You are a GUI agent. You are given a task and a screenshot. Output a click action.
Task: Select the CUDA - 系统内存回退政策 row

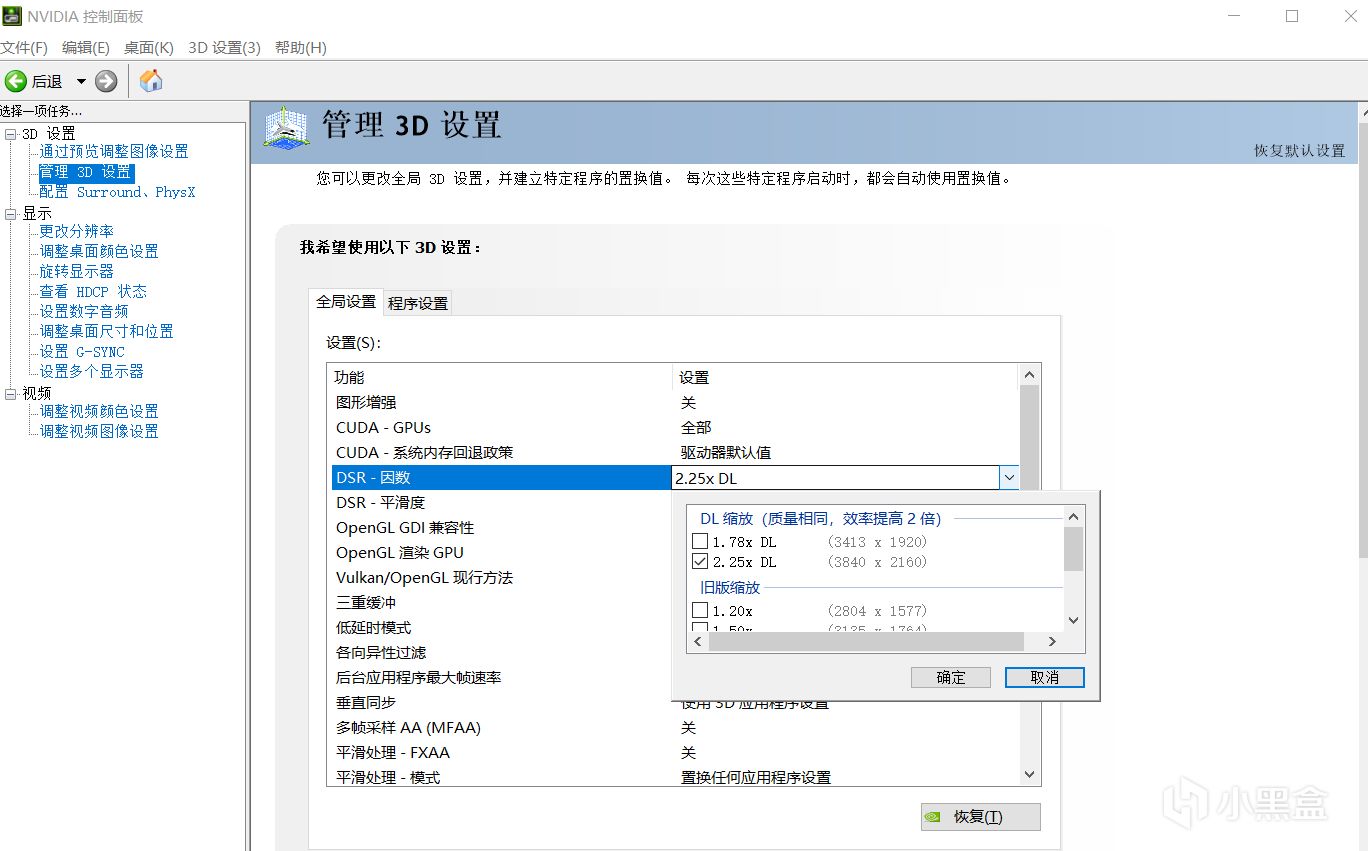click(x=675, y=452)
